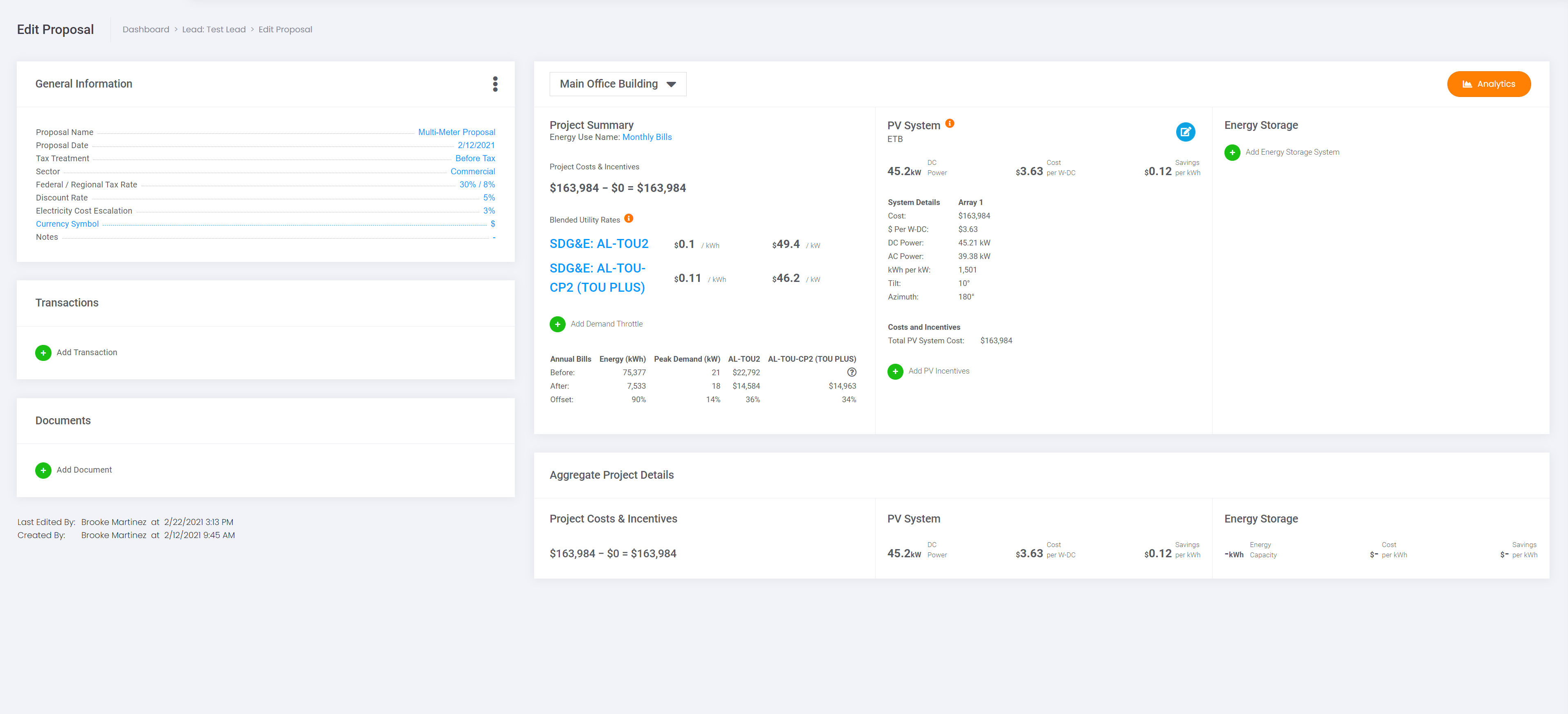Edit the Multi-Meter Proposal name value
This screenshot has height=714, width=1568.
tap(456, 132)
